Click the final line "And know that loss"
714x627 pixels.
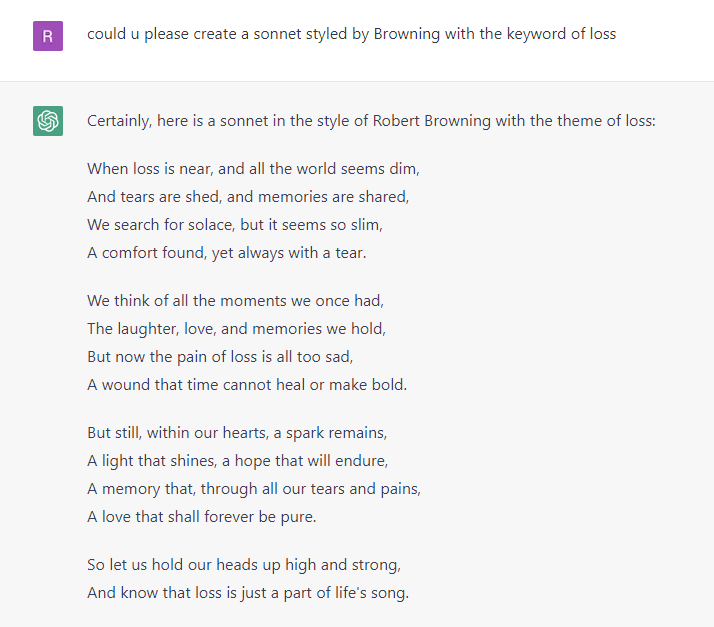[248, 592]
